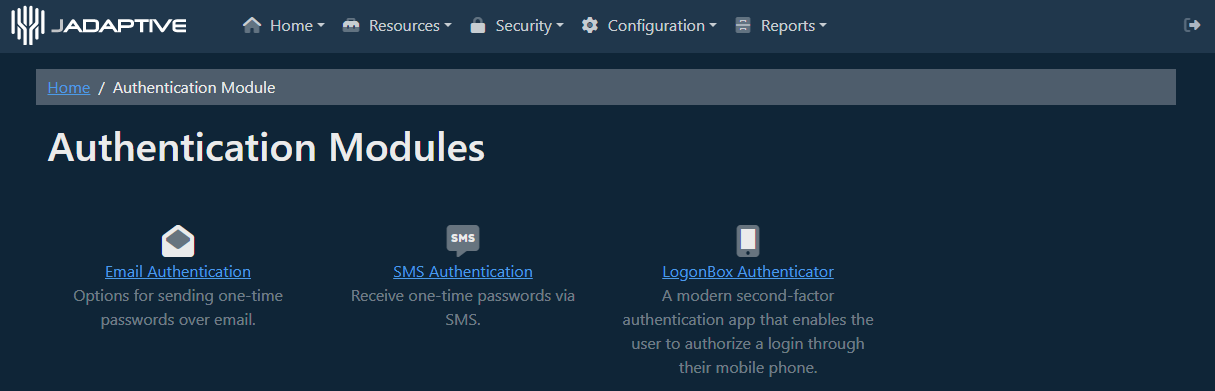
Task: Click the SMS speech bubble icon
Action: point(463,241)
